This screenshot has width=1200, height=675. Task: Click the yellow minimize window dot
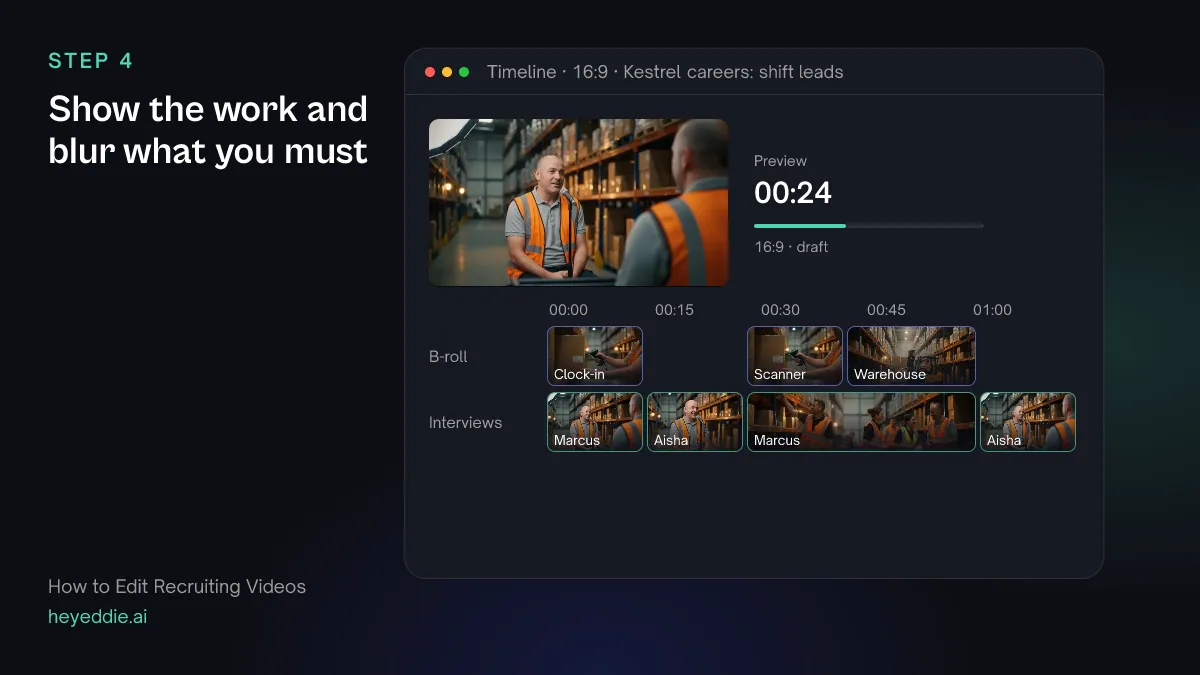coord(447,72)
